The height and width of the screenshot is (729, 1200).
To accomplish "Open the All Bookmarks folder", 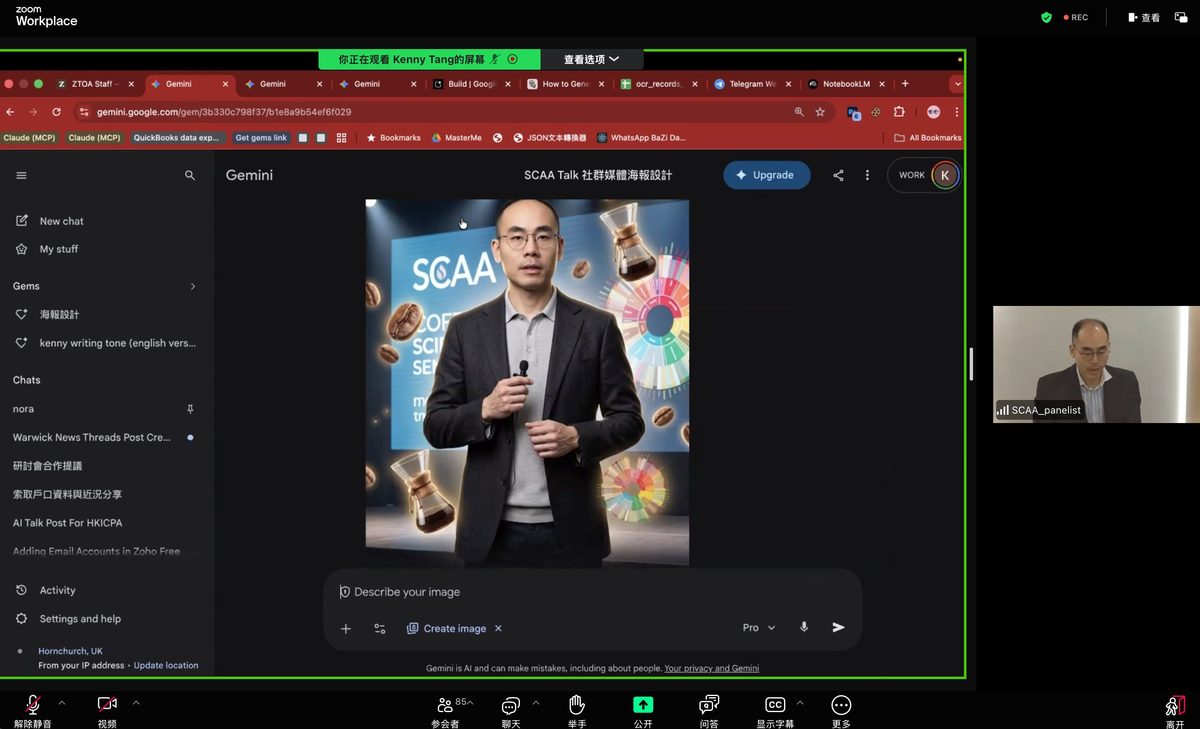I will 928,138.
